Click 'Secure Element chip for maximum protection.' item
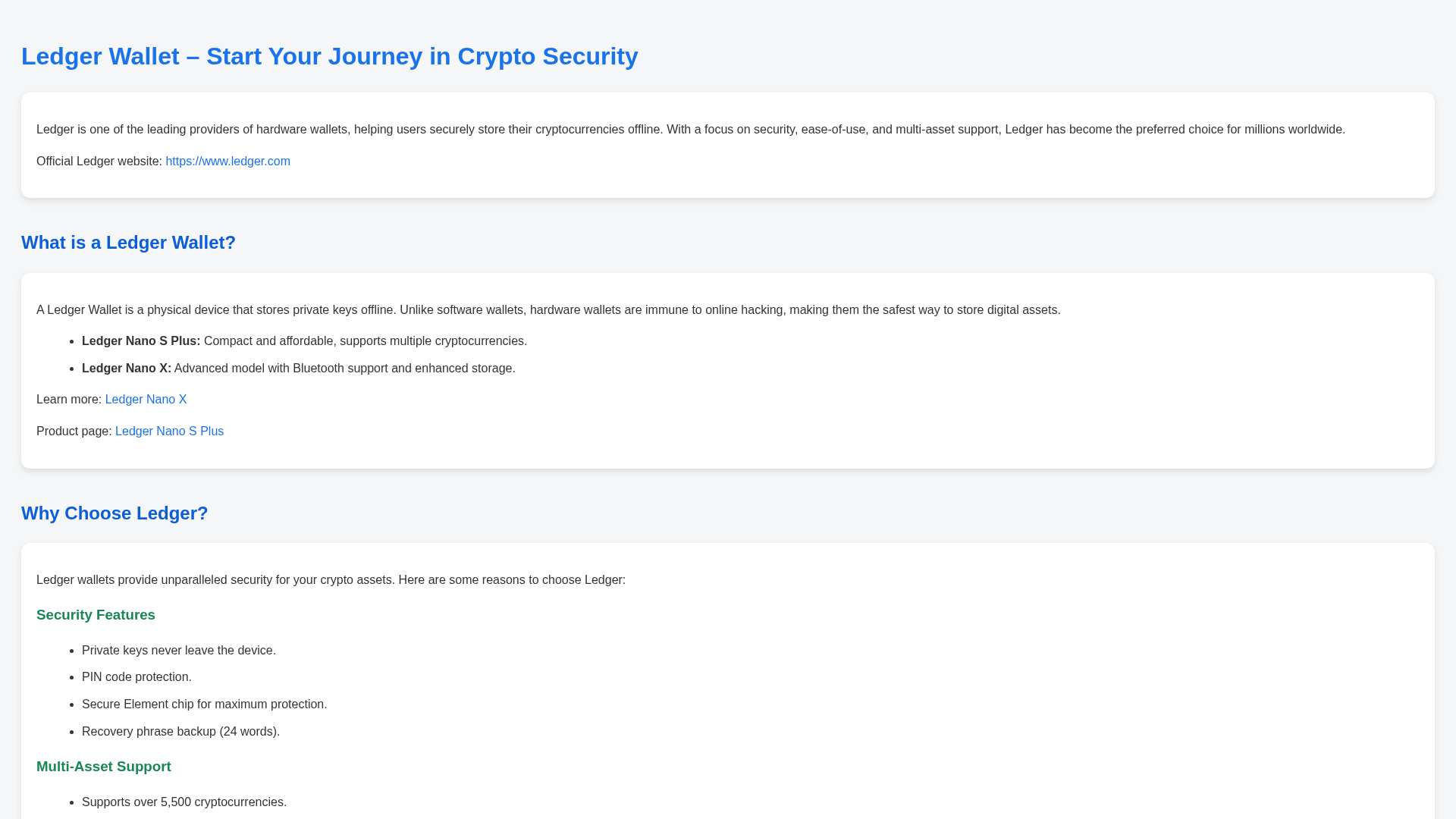Screen dimensions: 1456x819 (205, 704)
